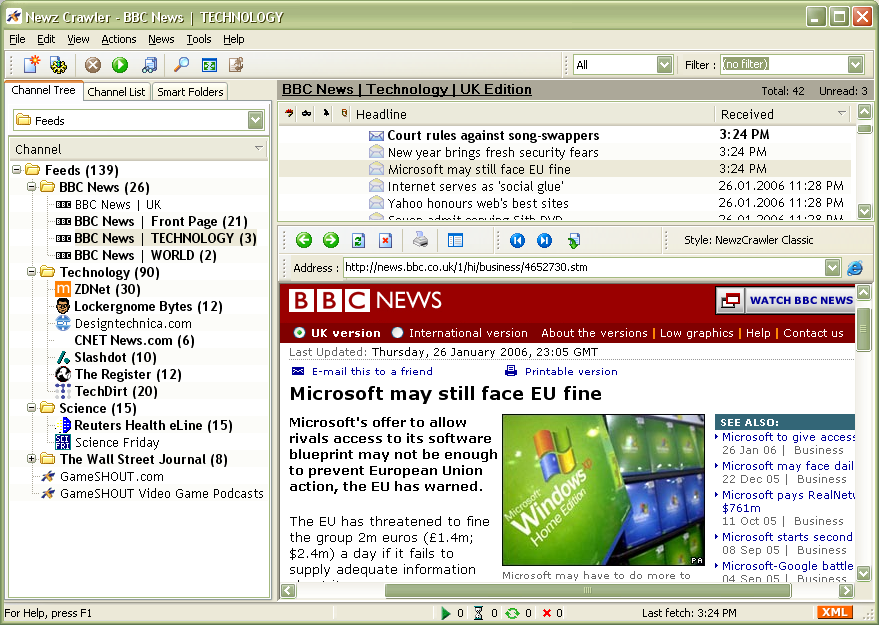
Task: Click the orange XML button in status bar
Action: pos(835,613)
